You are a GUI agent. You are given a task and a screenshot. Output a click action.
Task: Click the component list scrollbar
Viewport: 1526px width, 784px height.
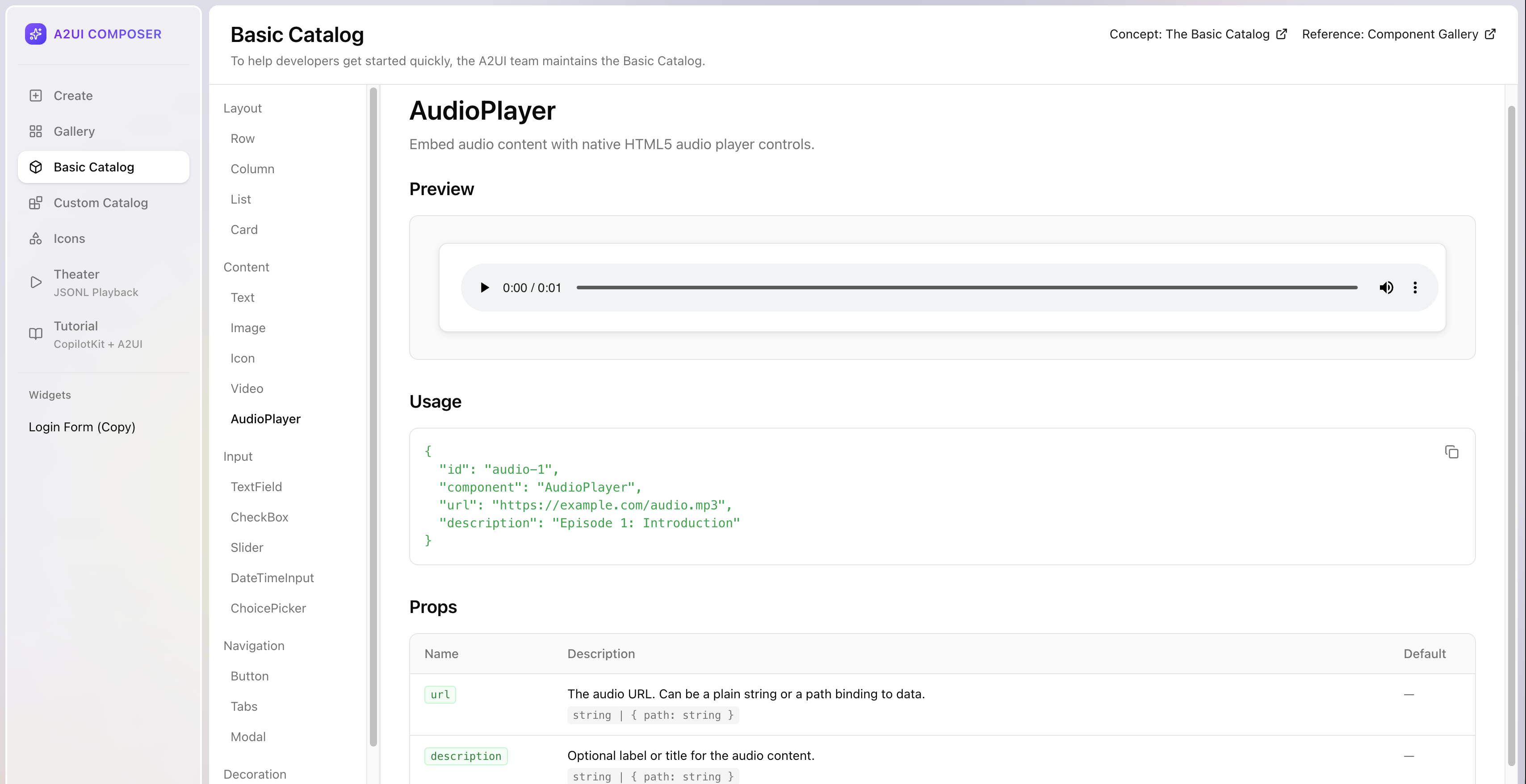point(373,414)
